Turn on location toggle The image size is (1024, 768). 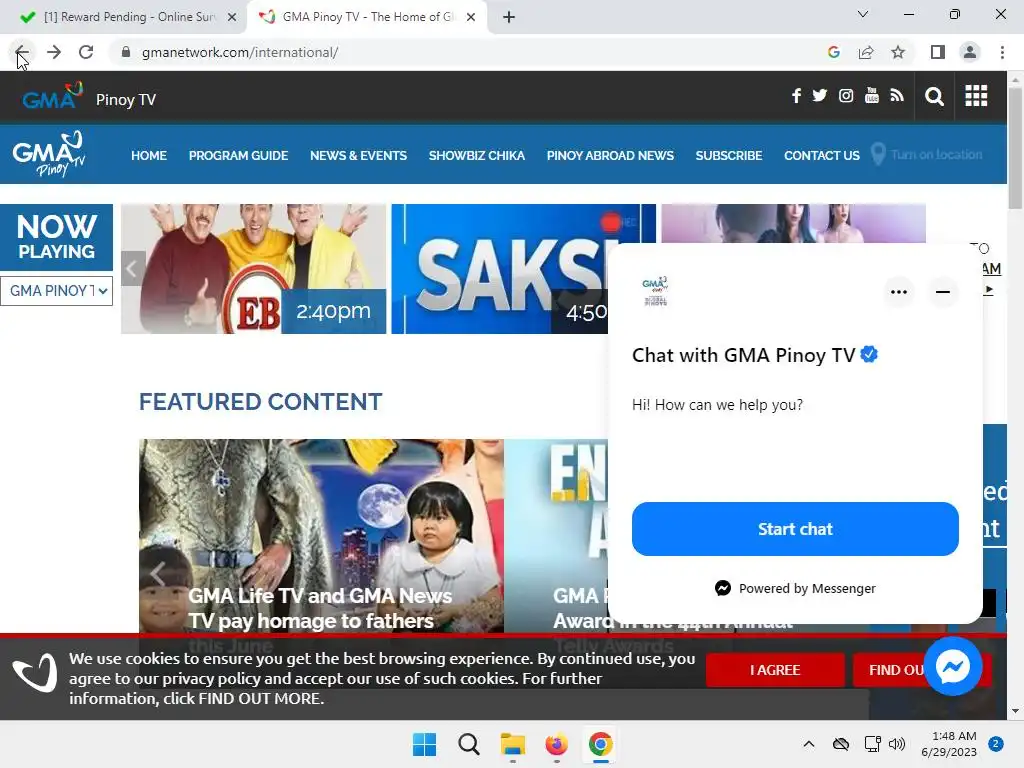click(927, 155)
